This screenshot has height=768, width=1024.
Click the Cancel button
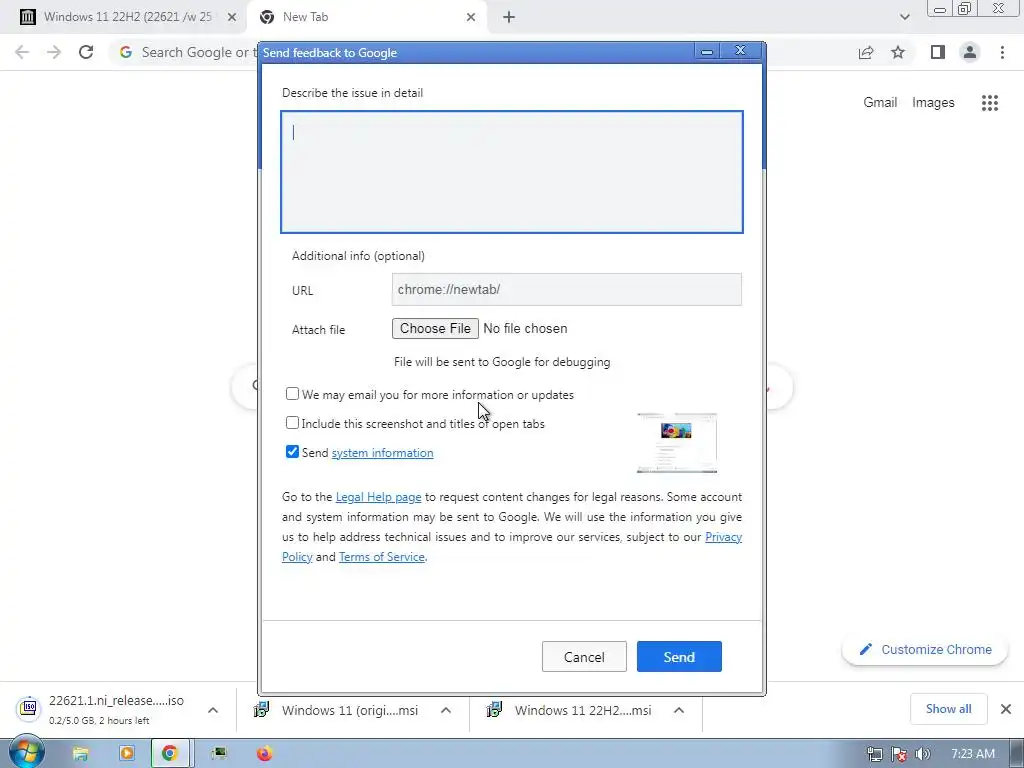point(584,656)
